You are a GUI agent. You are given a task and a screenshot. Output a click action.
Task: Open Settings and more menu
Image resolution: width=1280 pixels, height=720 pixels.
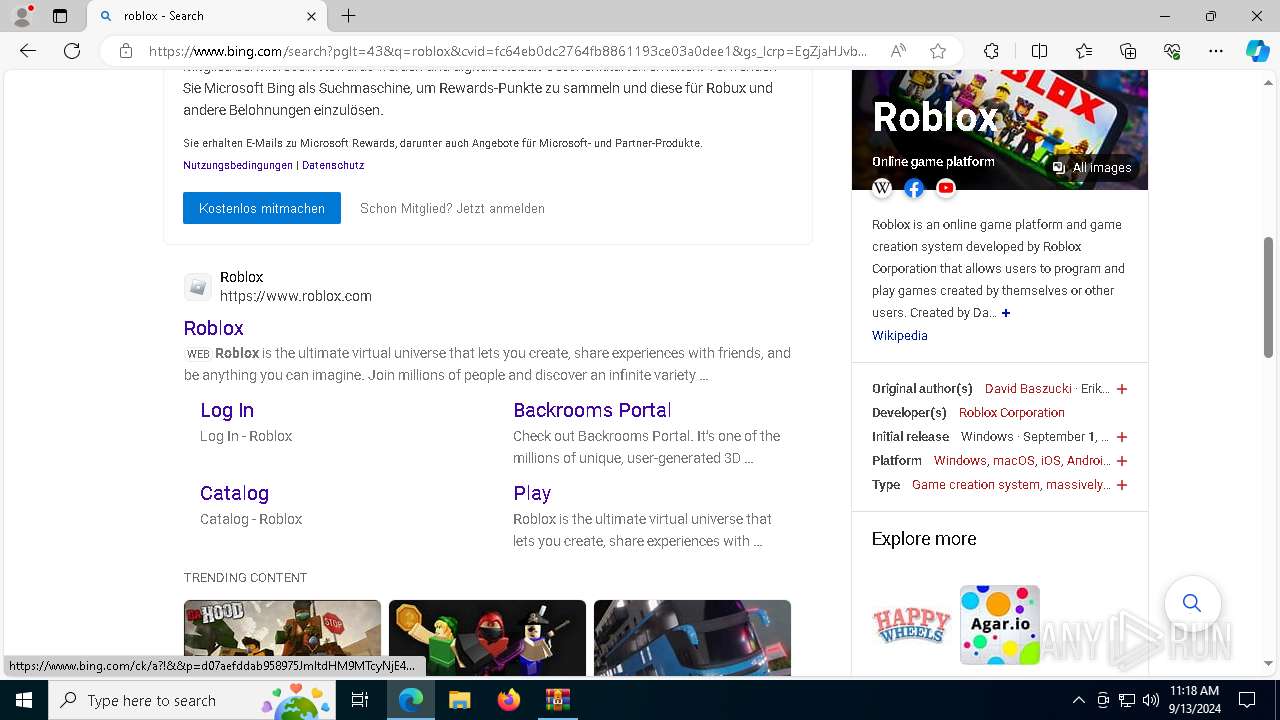[x=1216, y=51]
